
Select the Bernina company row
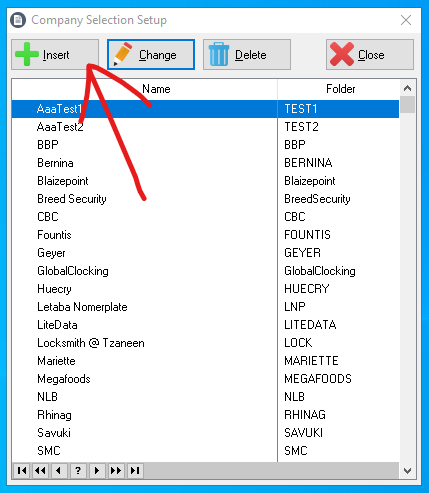tap(205, 163)
